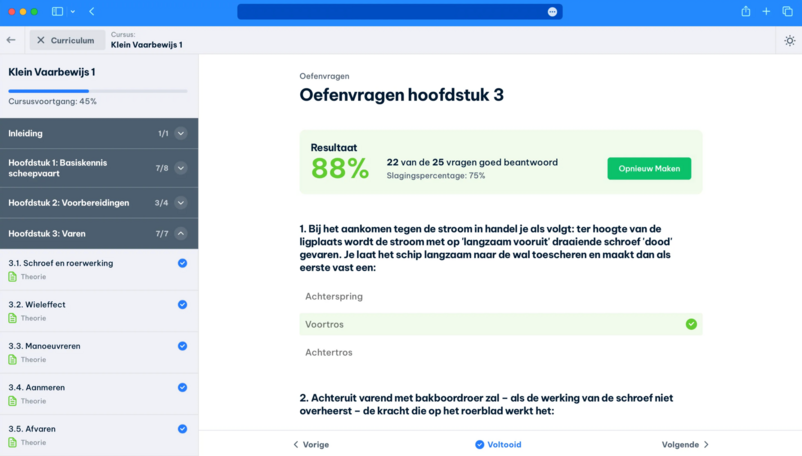Click the address bar more options icon
Viewport: 802px width, 456px height.
pyautogui.click(x=552, y=12)
